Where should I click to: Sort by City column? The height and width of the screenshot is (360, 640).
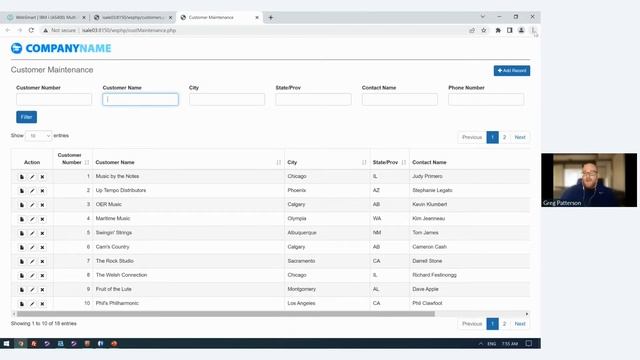pyautogui.click(x=364, y=162)
